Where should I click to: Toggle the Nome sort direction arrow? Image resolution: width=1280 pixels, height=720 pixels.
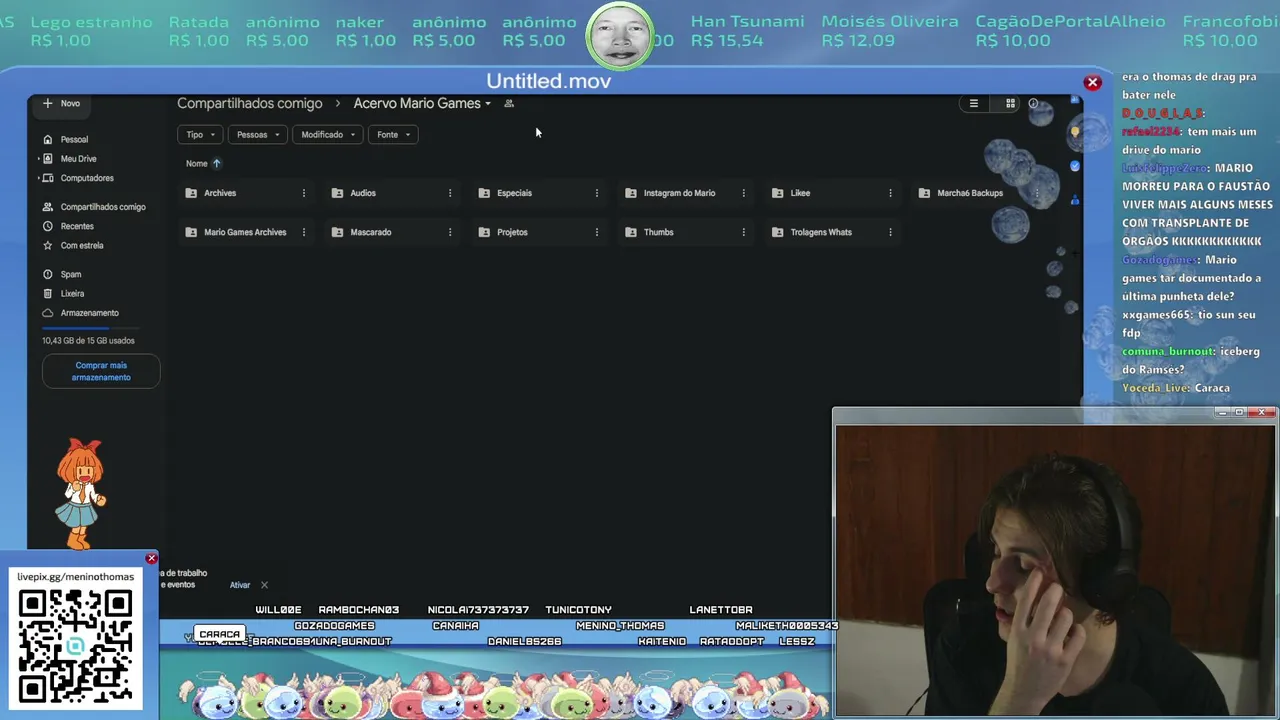216,163
